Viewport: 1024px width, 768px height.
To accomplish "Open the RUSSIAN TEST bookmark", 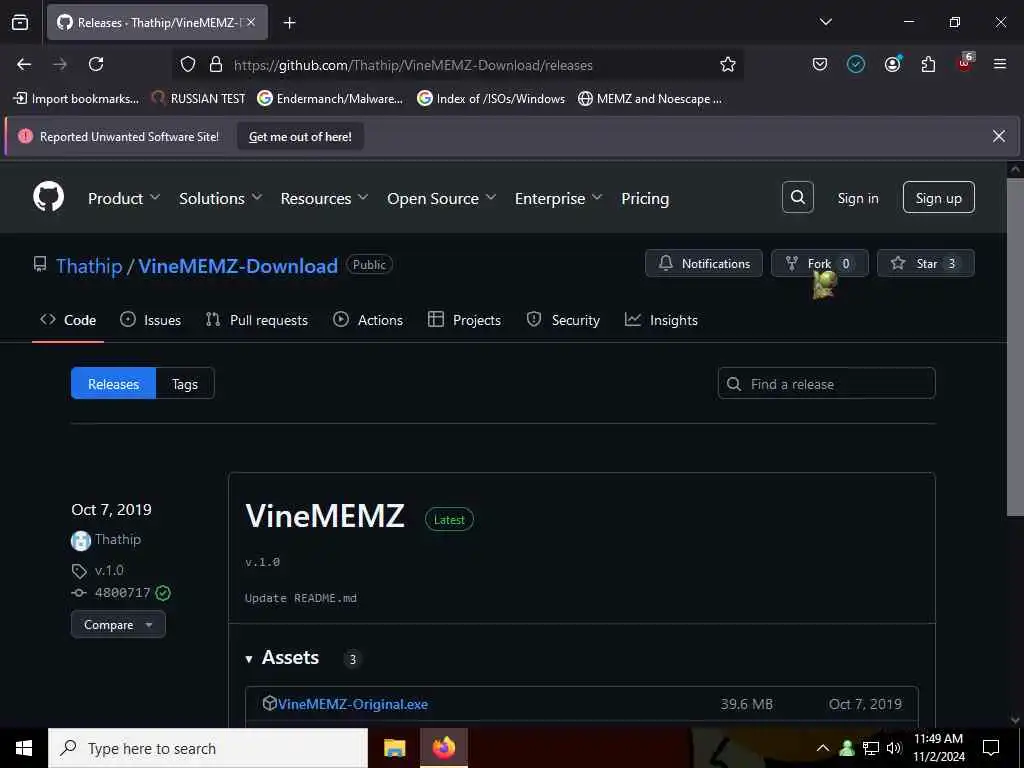I will (199, 99).
